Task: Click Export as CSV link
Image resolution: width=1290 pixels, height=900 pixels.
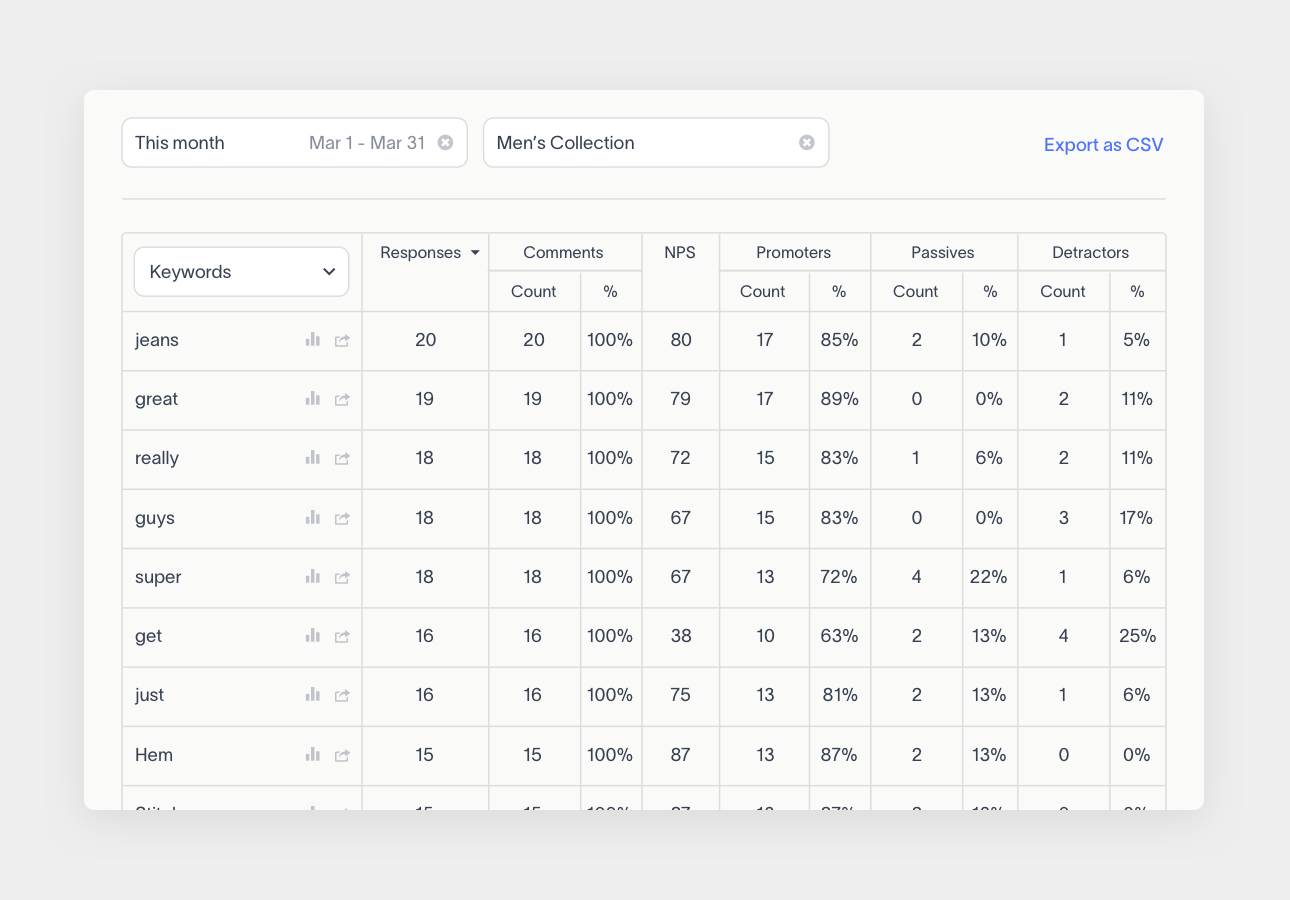Action: (x=1103, y=145)
